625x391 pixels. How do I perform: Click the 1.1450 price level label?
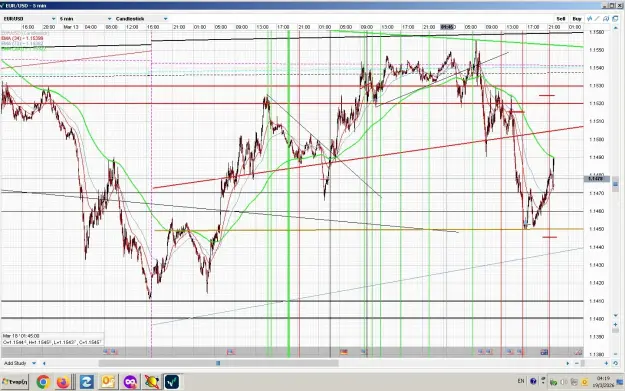[x=596, y=229]
